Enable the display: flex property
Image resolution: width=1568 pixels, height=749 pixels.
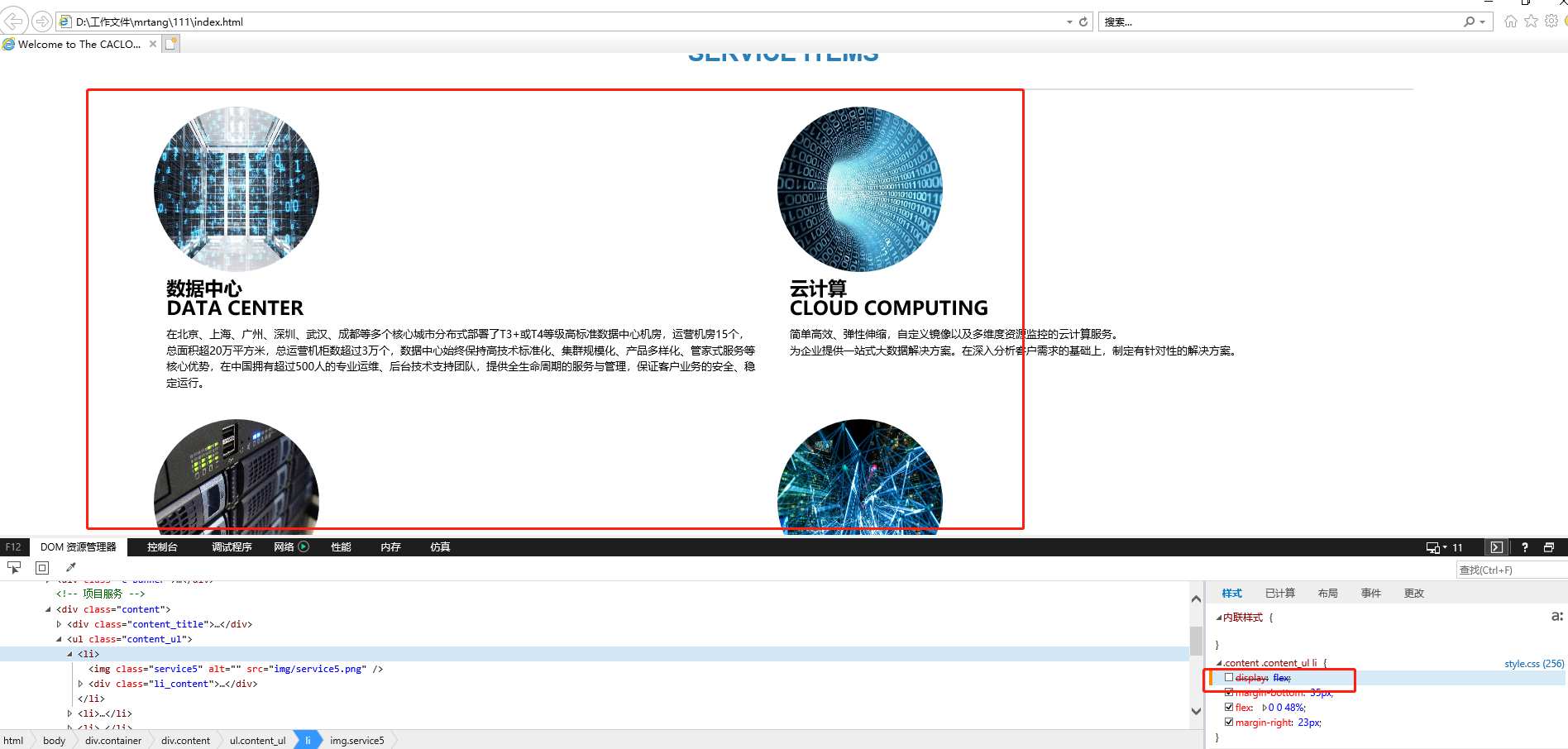click(x=1229, y=677)
